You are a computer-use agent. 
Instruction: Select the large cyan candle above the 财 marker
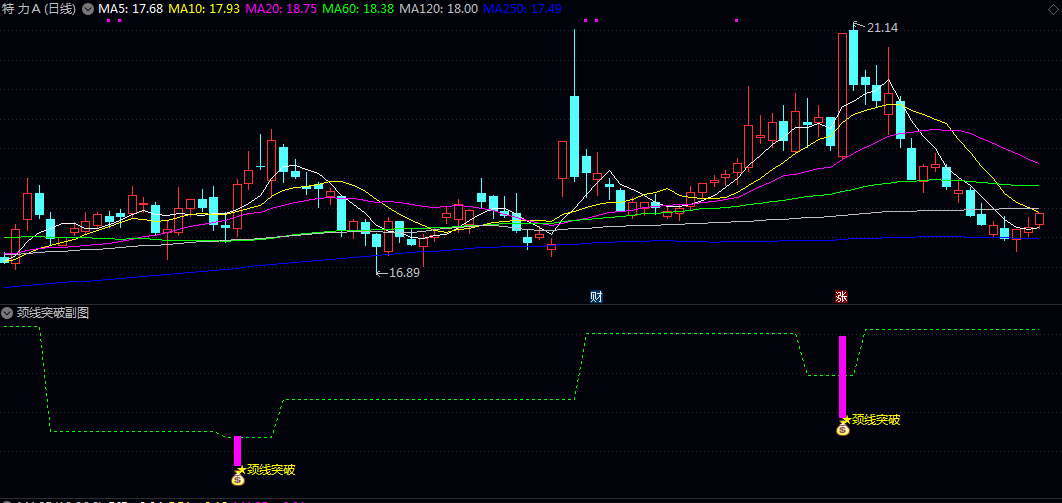click(x=574, y=136)
